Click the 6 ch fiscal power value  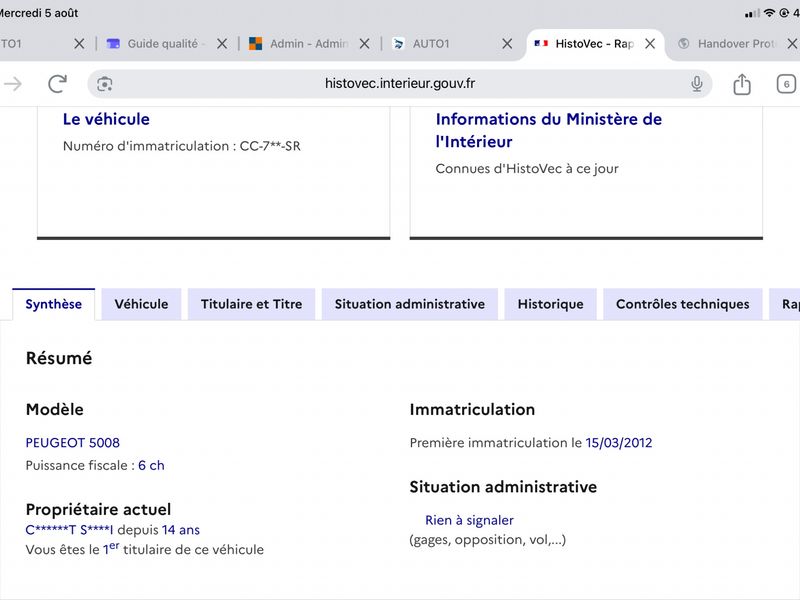point(151,465)
